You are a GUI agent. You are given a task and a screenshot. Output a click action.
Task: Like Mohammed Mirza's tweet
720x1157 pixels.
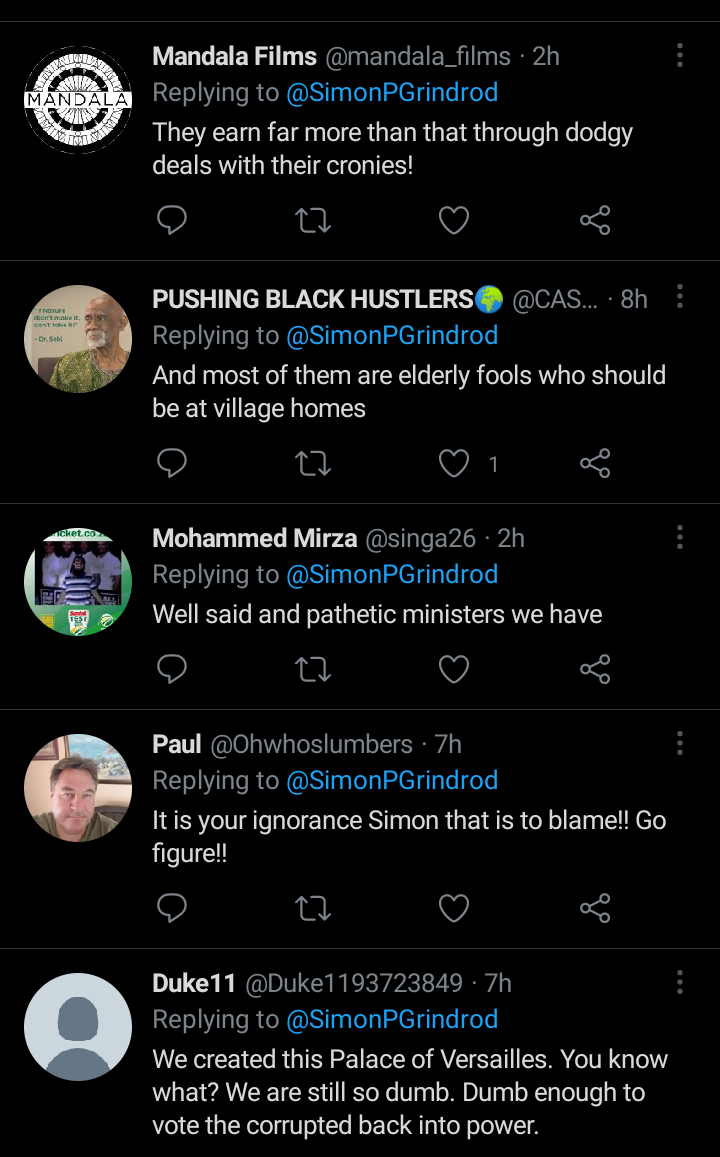pos(454,669)
